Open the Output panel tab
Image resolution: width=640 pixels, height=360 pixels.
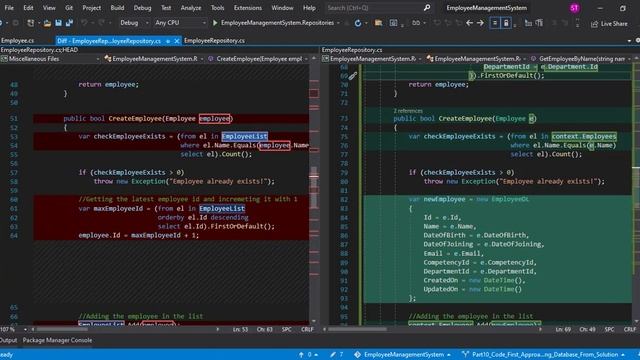(x=9, y=340)
